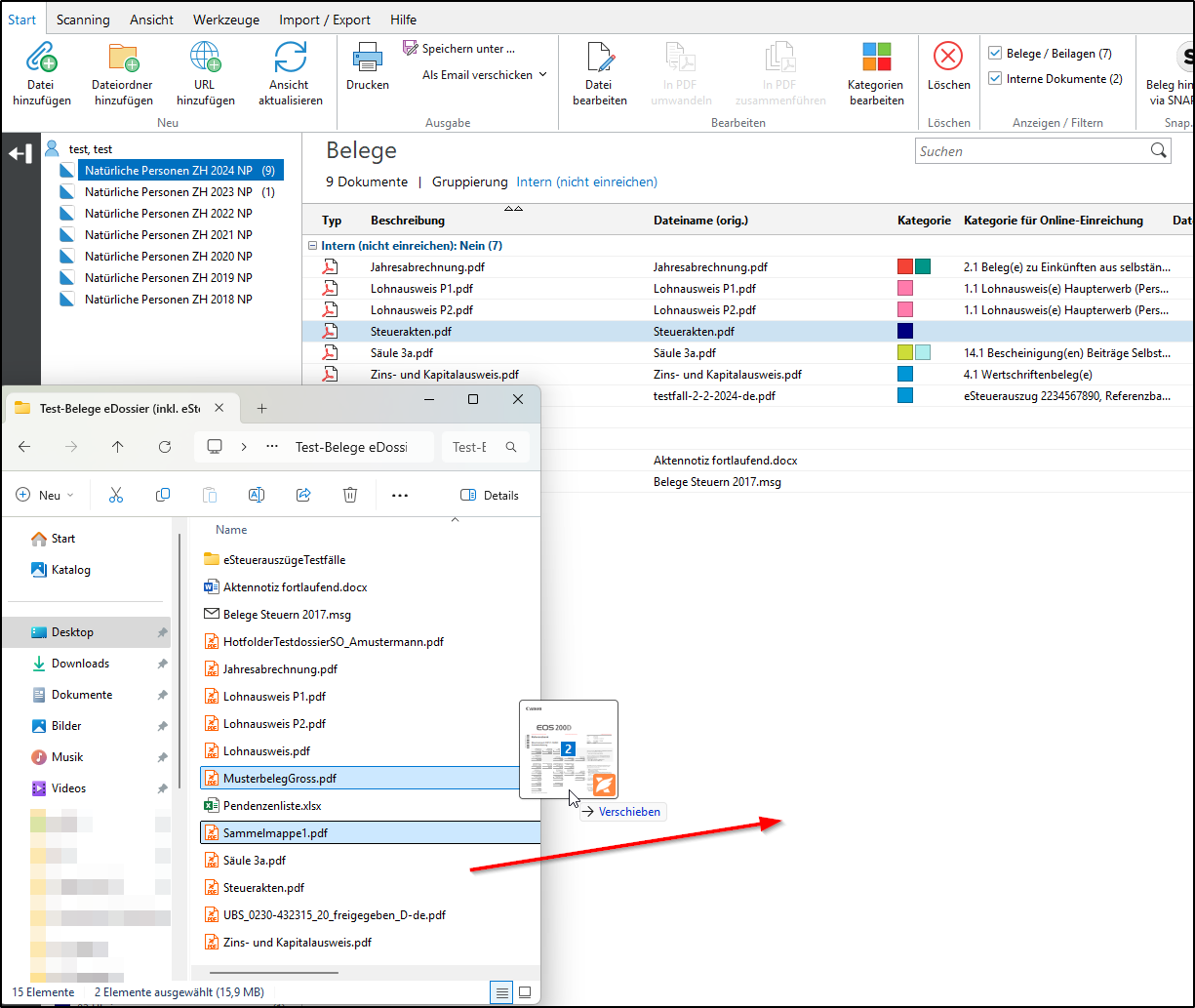Select the eSteuerauszügeTestfälle folder
1195x1008 pixels.
(284, 560)
